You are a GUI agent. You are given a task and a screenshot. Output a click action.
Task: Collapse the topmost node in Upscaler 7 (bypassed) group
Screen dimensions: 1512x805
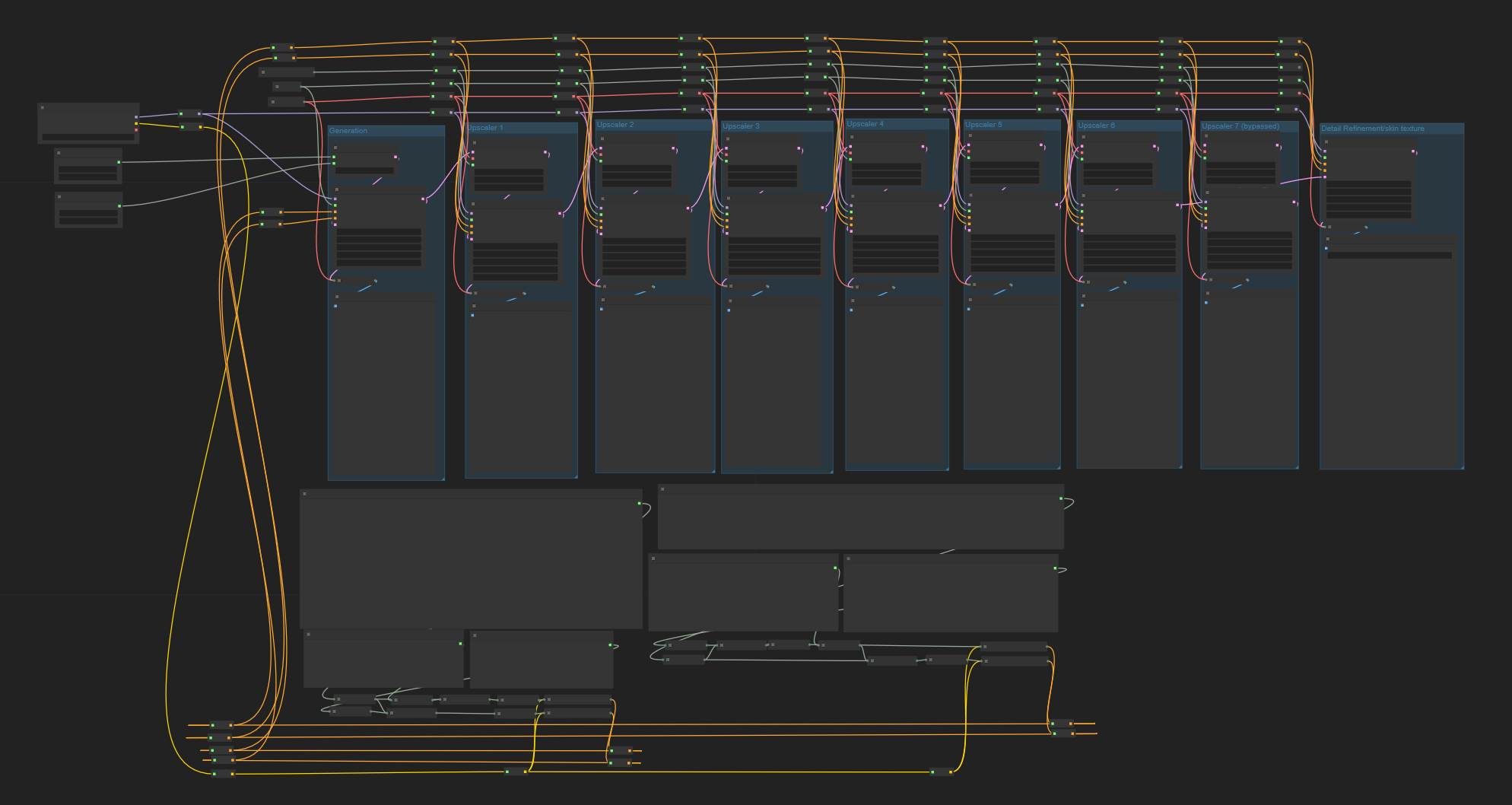point(1206,136)
